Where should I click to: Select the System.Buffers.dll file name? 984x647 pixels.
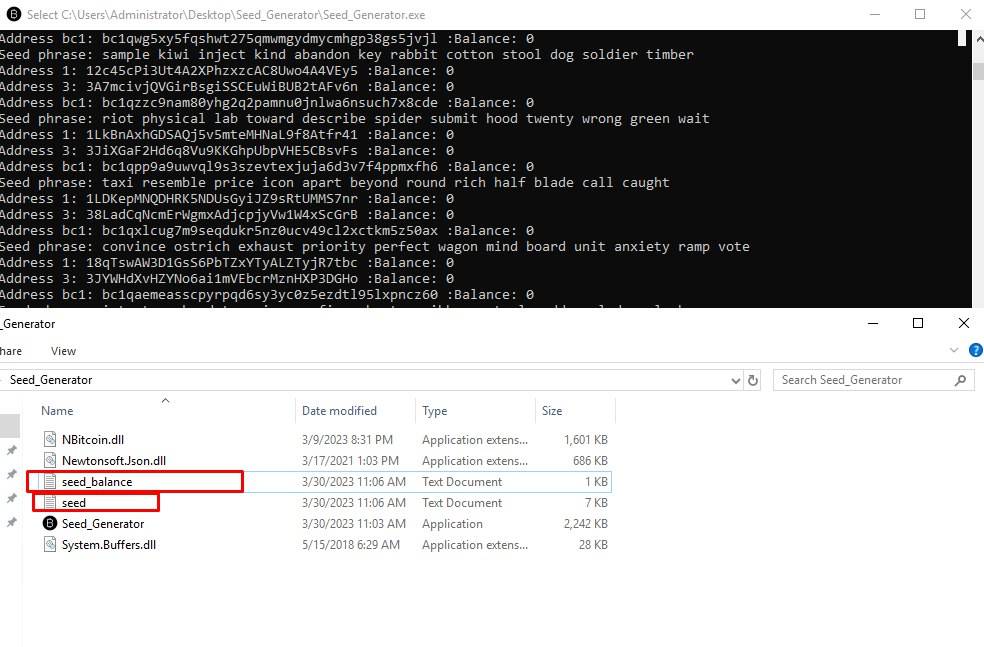tap(109, 545)
